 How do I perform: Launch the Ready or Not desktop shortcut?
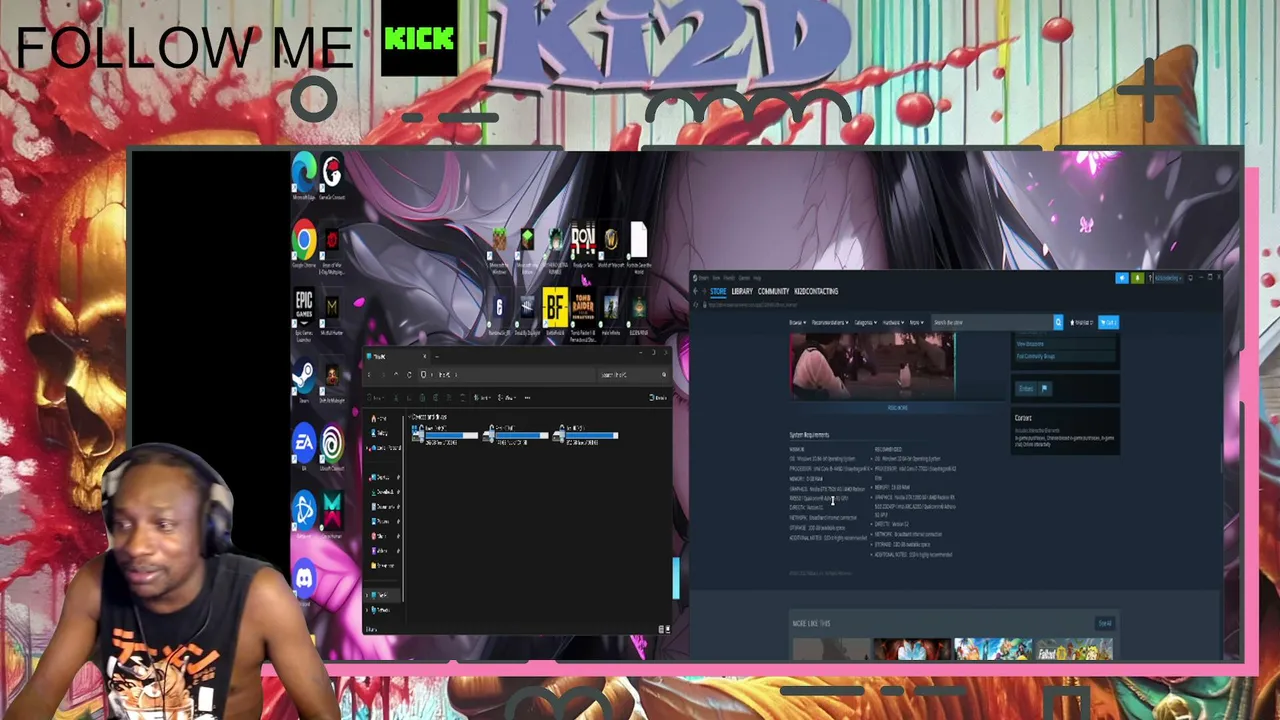582,245
